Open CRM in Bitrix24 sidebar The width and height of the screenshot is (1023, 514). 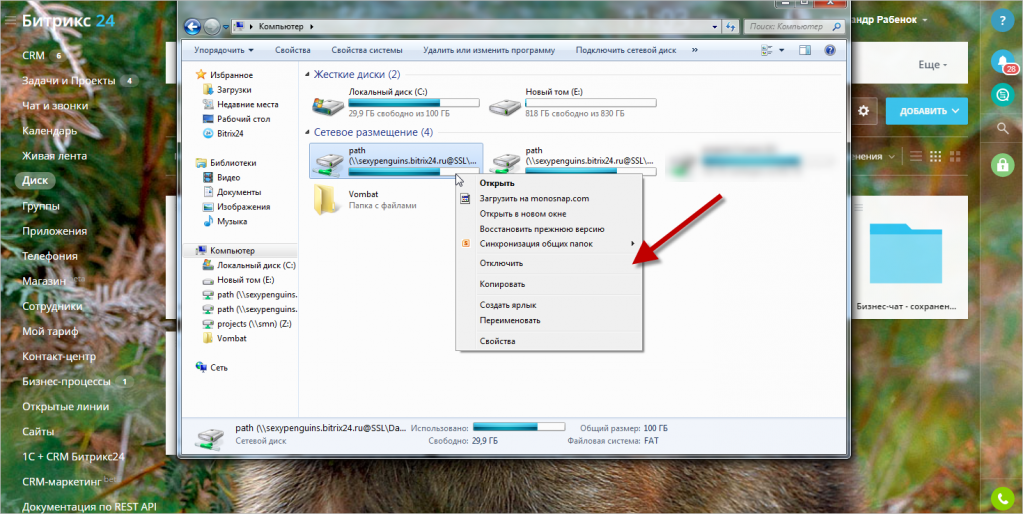click(33, 55)
